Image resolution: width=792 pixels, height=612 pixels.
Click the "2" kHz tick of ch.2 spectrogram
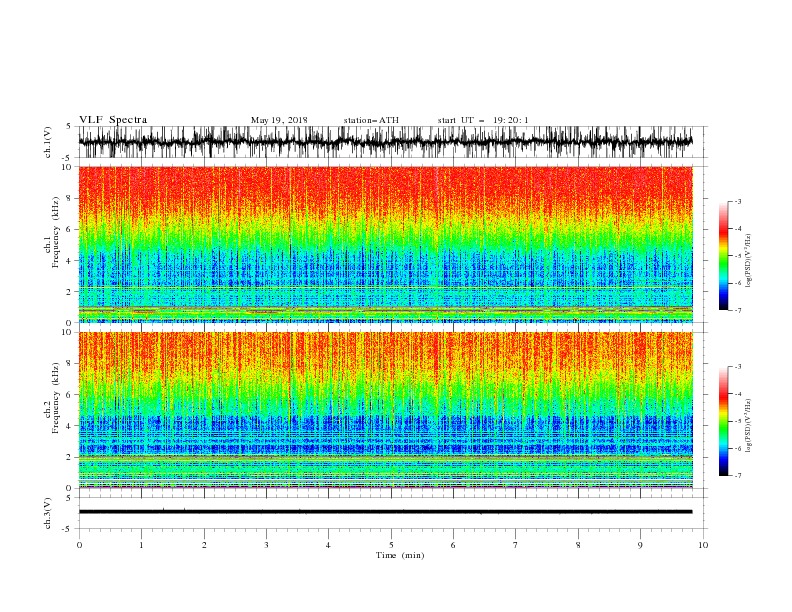point(70,457)
